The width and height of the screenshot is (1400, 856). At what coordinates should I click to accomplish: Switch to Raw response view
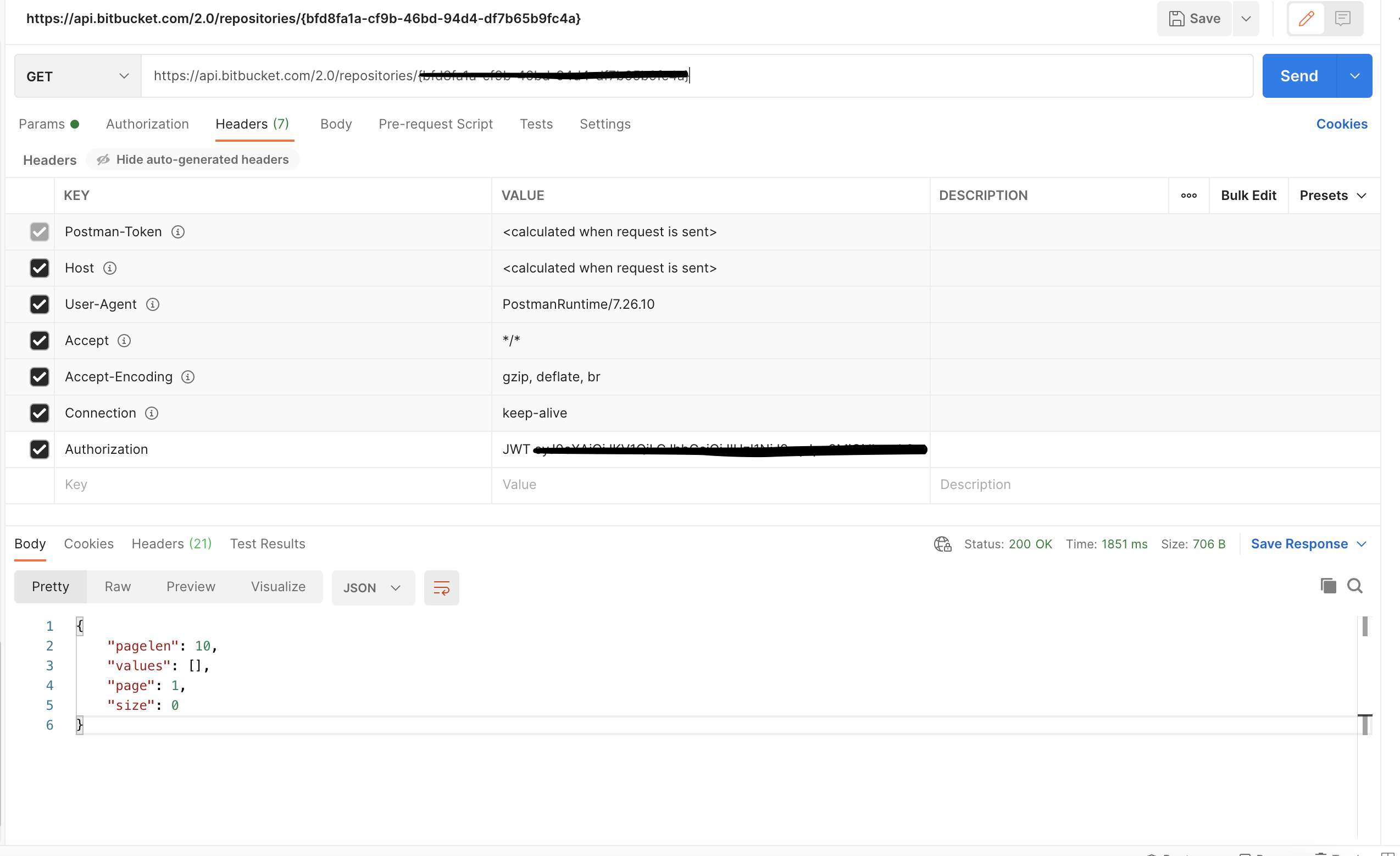pyautogui.click(x=118, y=587)
